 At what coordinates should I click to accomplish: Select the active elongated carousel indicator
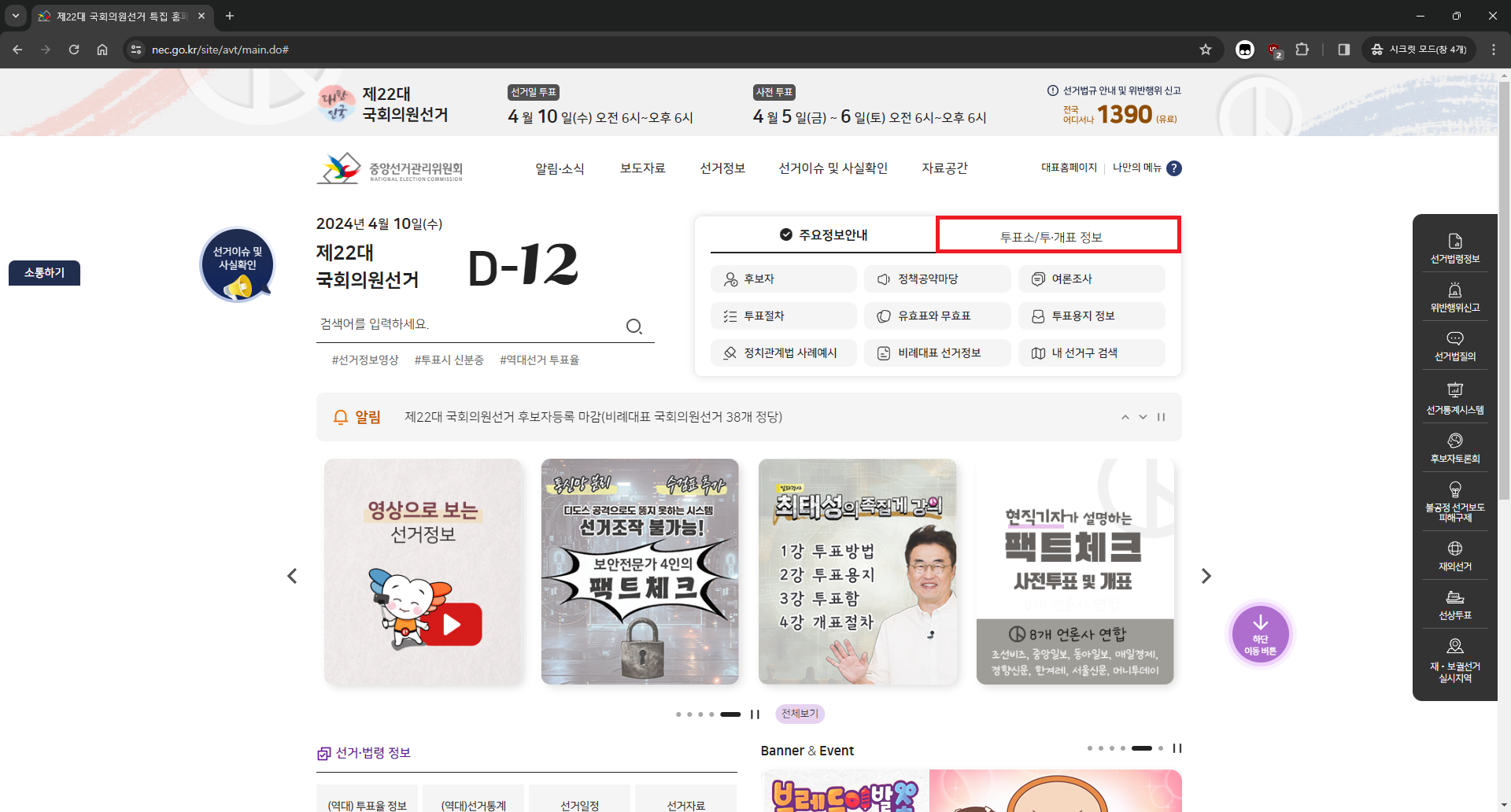coord(730,714)
